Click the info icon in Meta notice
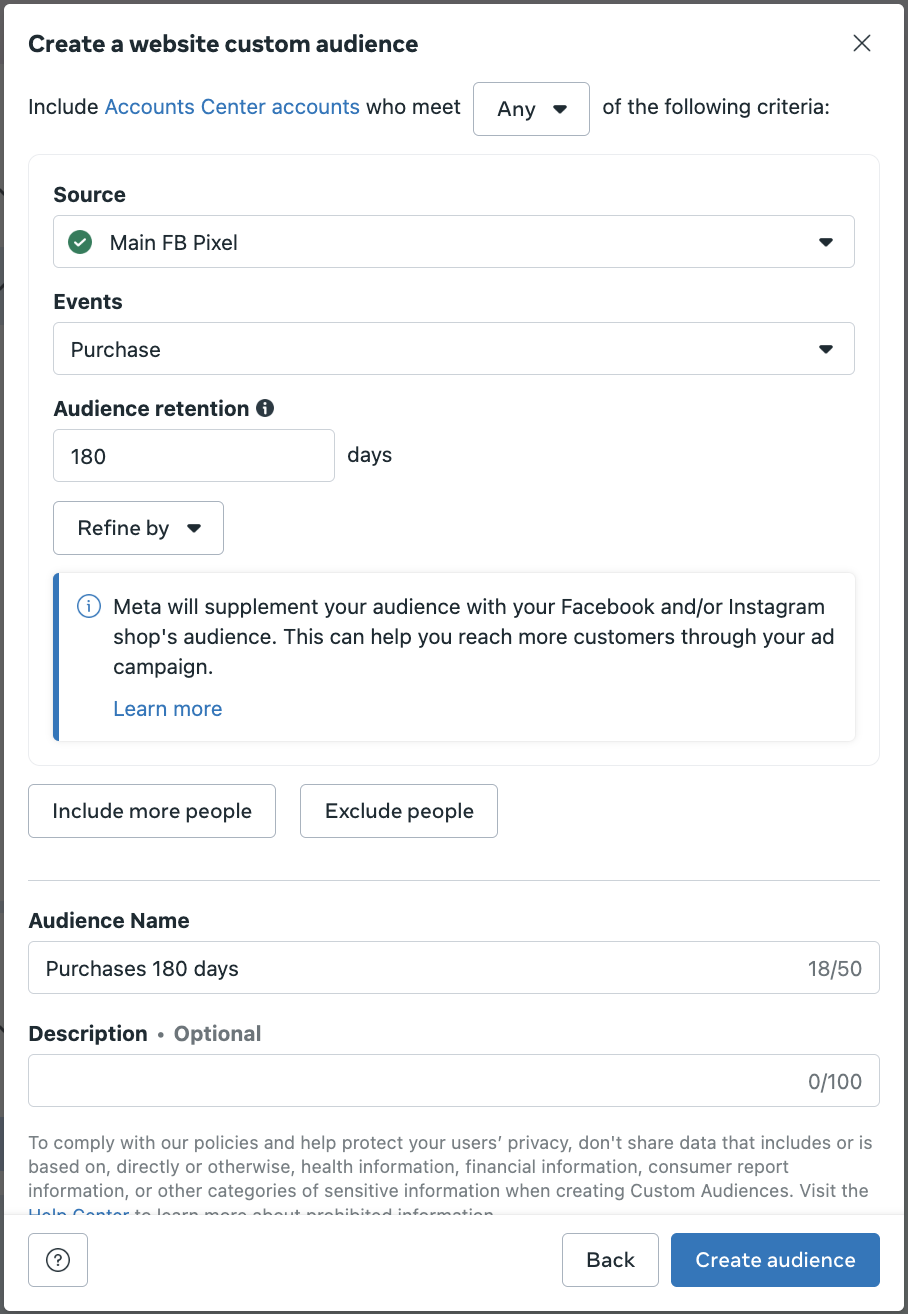The image size is (908, 1314). click(90, 606)
